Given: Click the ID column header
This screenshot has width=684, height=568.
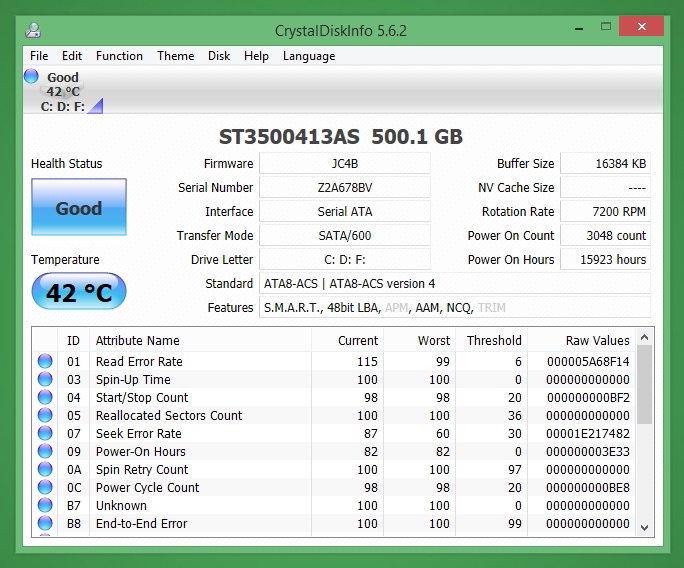Looking at the screenshot, I should click(x=73, y=340).
